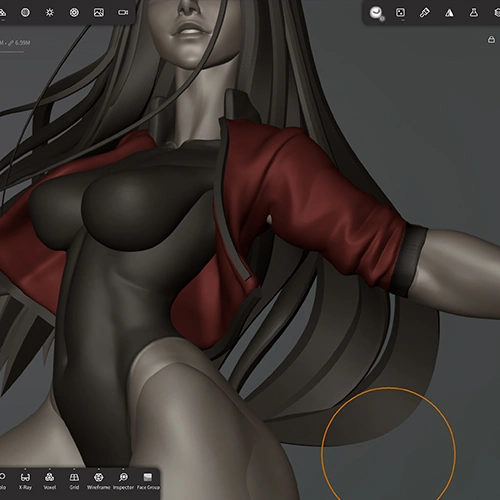Screen dimensions: 500x500
Task: Toggle X-Ray display mode
Action: 25,481
